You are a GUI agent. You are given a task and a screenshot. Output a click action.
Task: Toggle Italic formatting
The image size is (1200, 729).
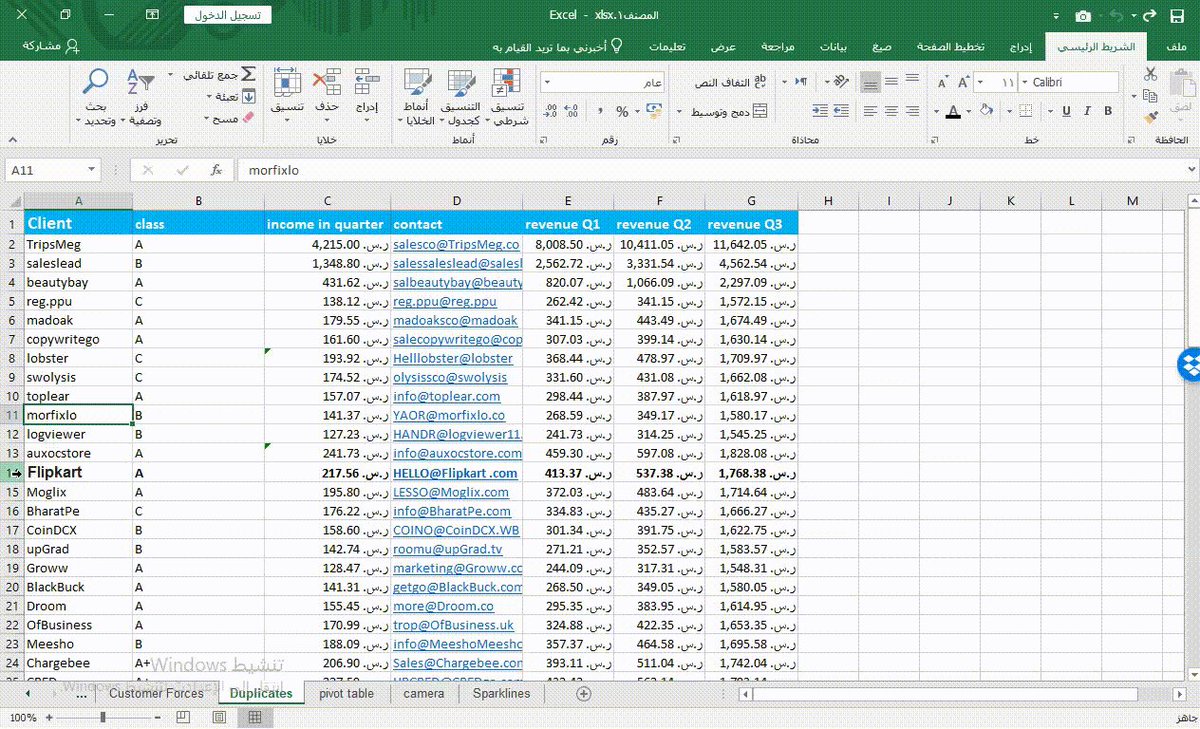[1087, 111]
